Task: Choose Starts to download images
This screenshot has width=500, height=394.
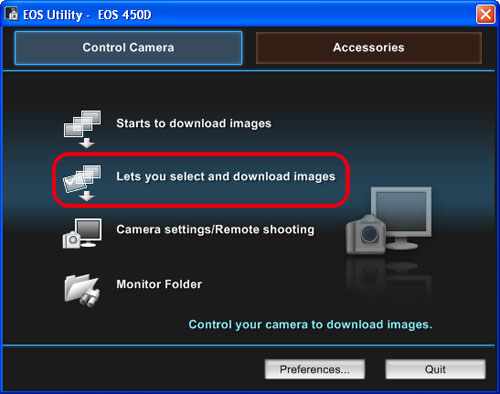Action: (194, 124)
